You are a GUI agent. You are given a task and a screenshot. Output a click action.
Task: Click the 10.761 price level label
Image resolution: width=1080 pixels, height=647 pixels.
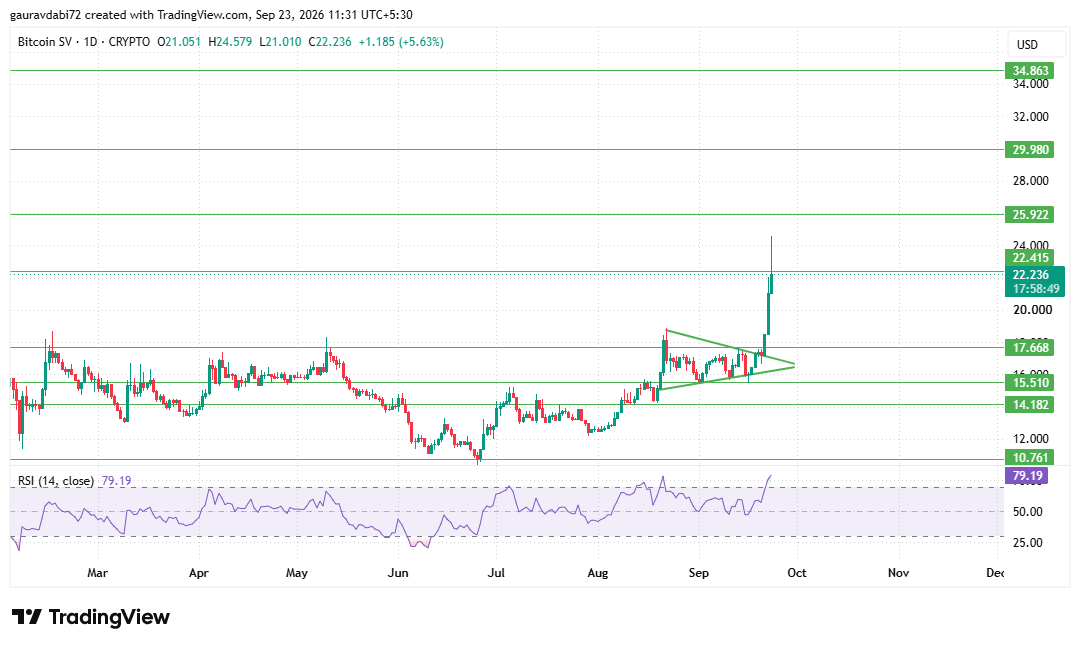(1030, 458)
